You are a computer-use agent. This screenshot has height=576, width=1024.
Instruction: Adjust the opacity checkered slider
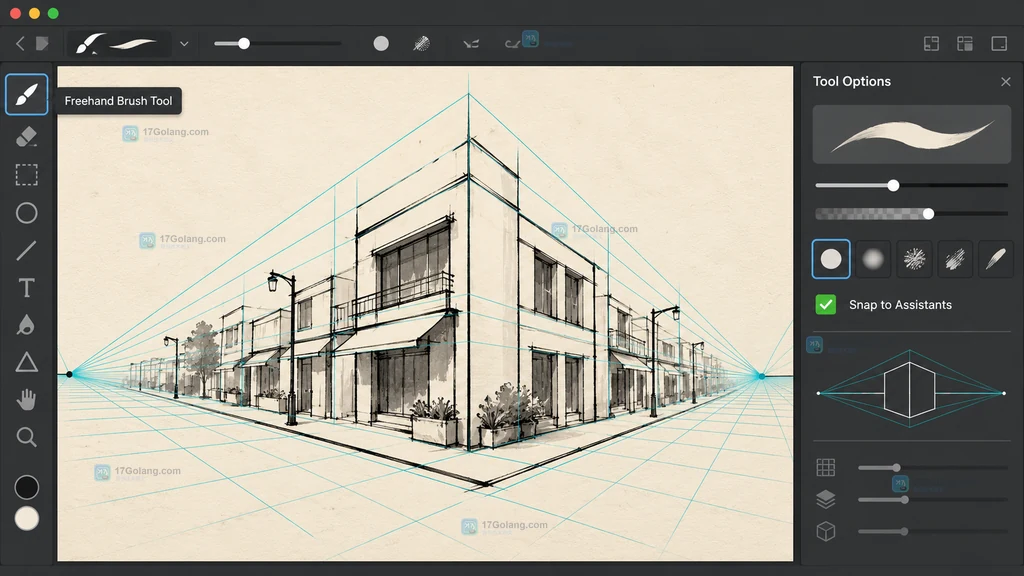912,214
